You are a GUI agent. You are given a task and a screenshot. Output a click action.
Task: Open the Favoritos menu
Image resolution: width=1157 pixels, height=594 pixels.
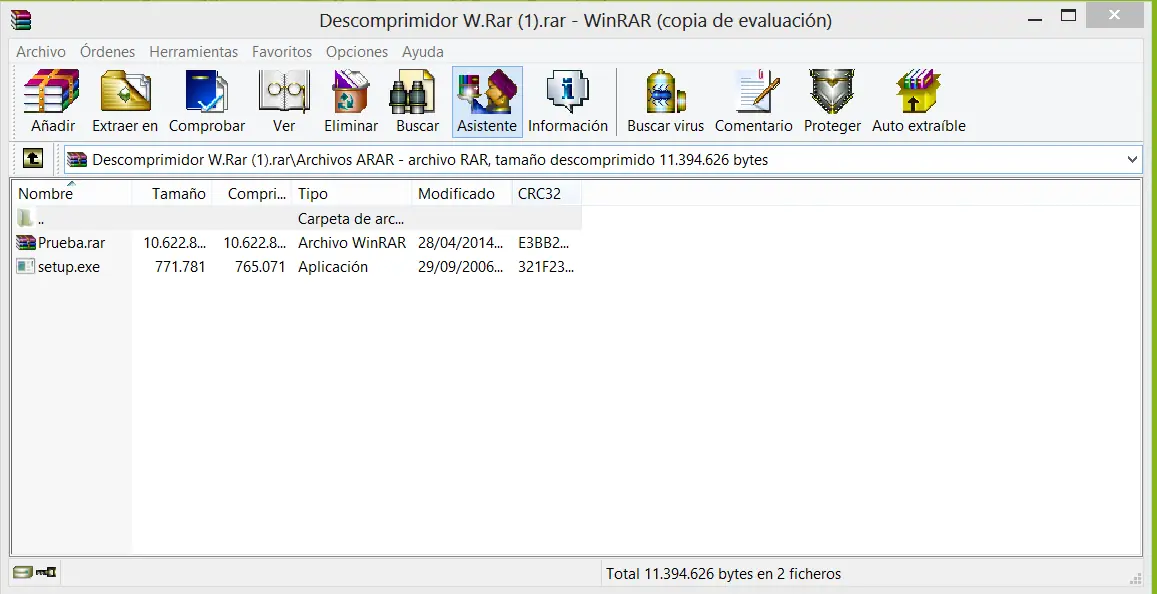click(282, 52)
